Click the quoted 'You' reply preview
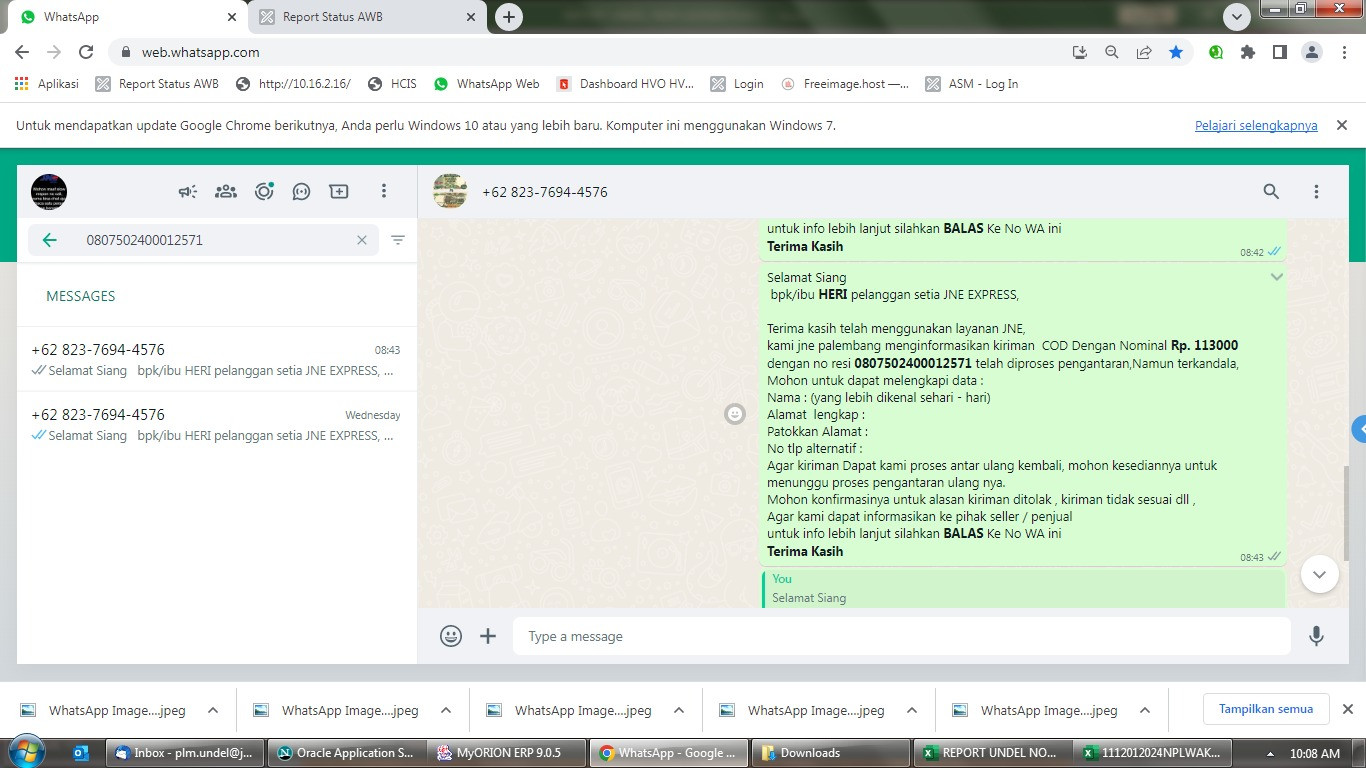Screen dimensions: 1366x768 1023,588
